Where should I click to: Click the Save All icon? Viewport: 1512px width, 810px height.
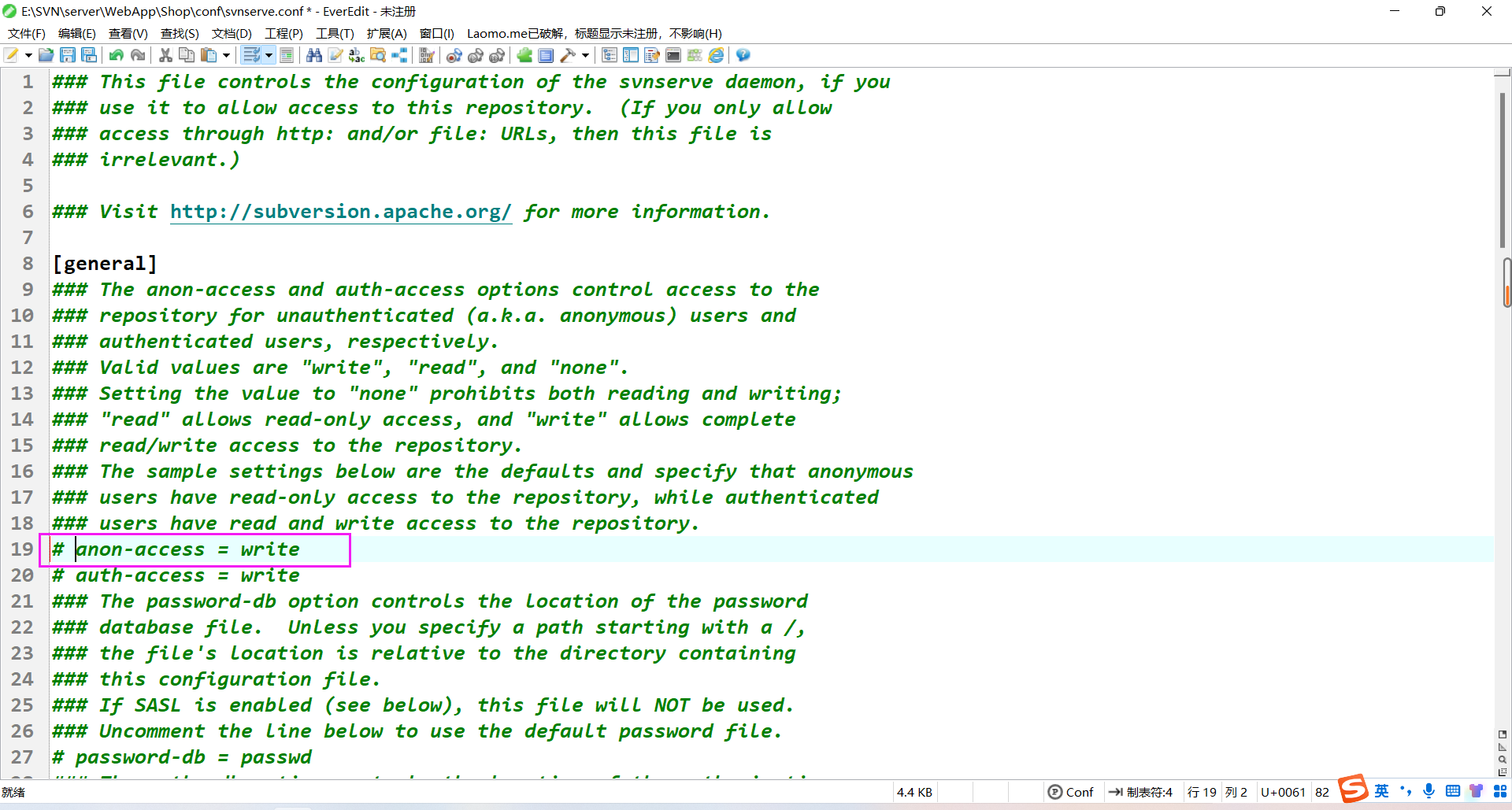[x=89, y=55]
